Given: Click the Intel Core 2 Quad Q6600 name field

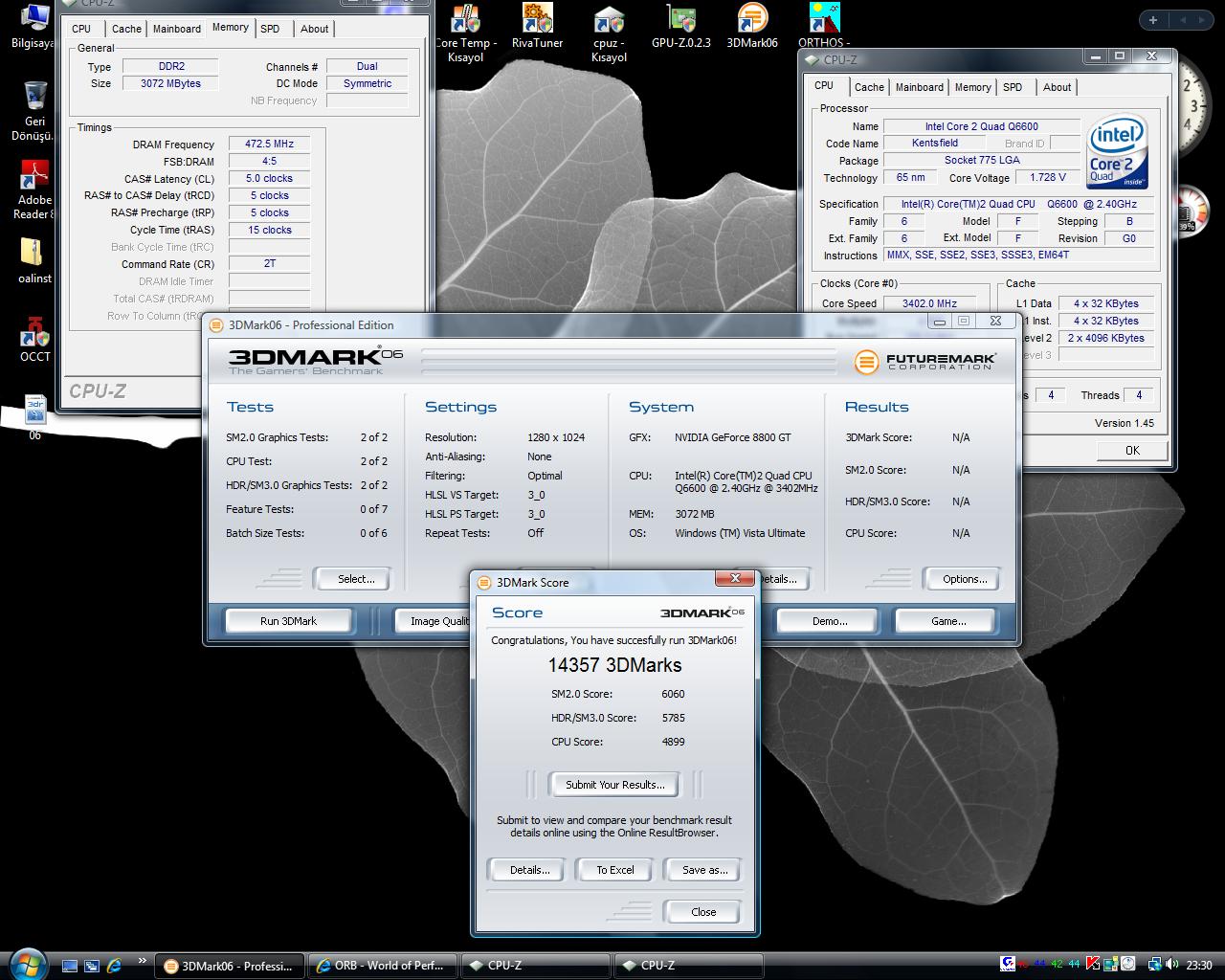Looking at the screenshot, I should 981,126.
